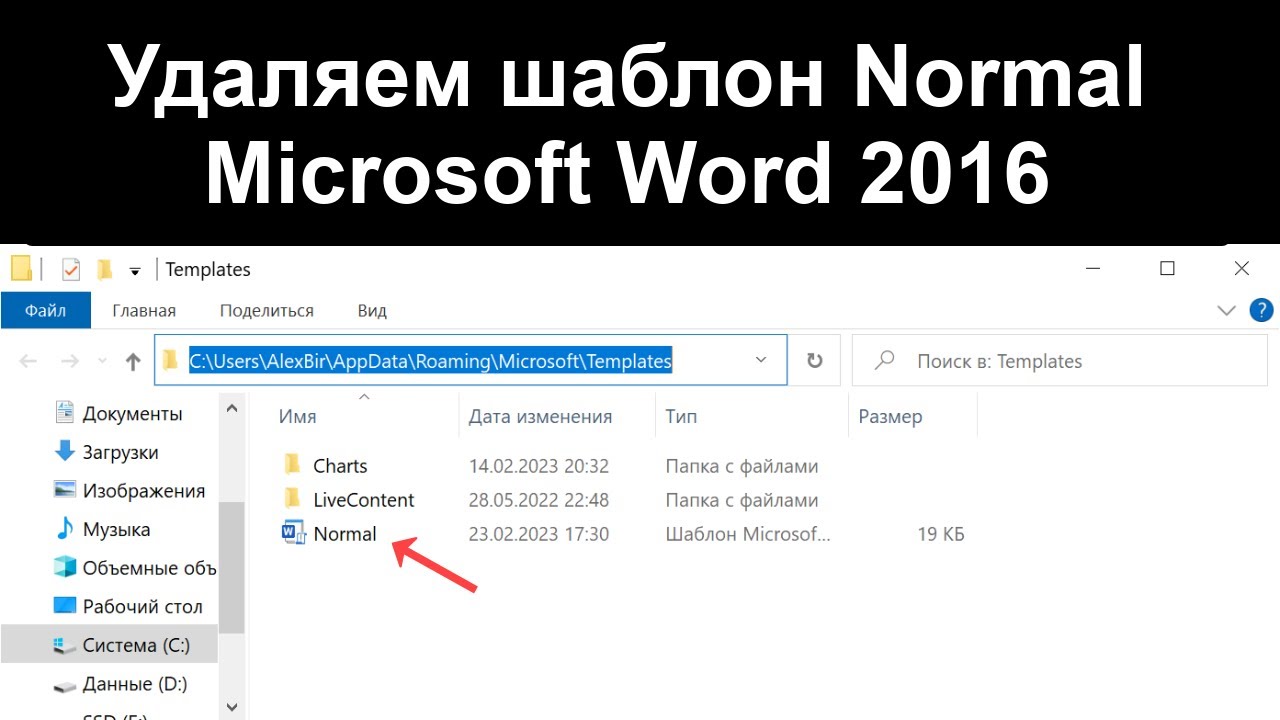This screenshot has width=1280, height=720.
Task: Click the search magnifier icon
Action: (884, 360)
